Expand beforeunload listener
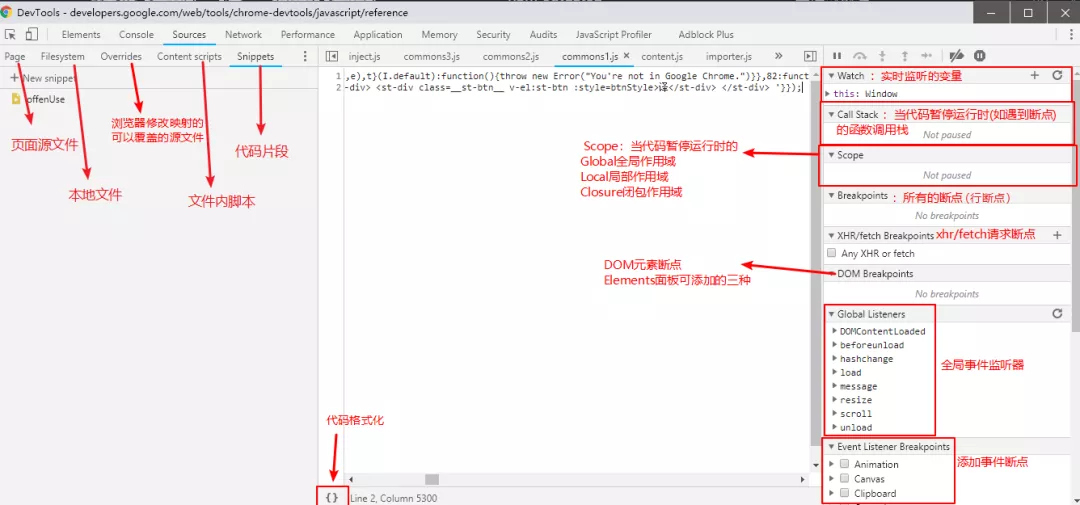1080x505 pixels. (x=835, y=344)
